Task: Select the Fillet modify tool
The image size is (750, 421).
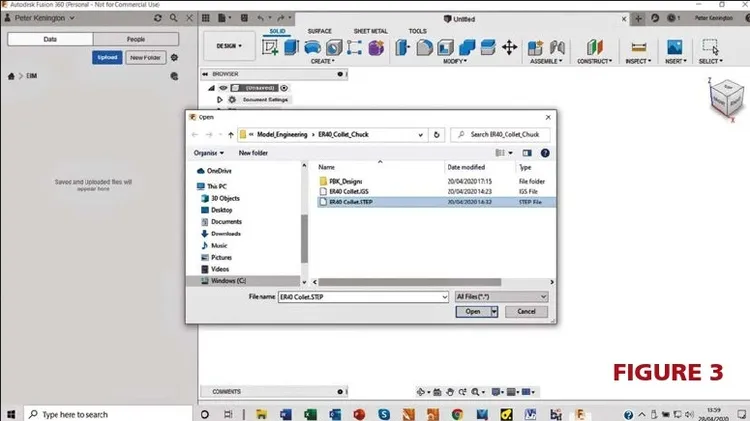Action: [x=424, y=47]
